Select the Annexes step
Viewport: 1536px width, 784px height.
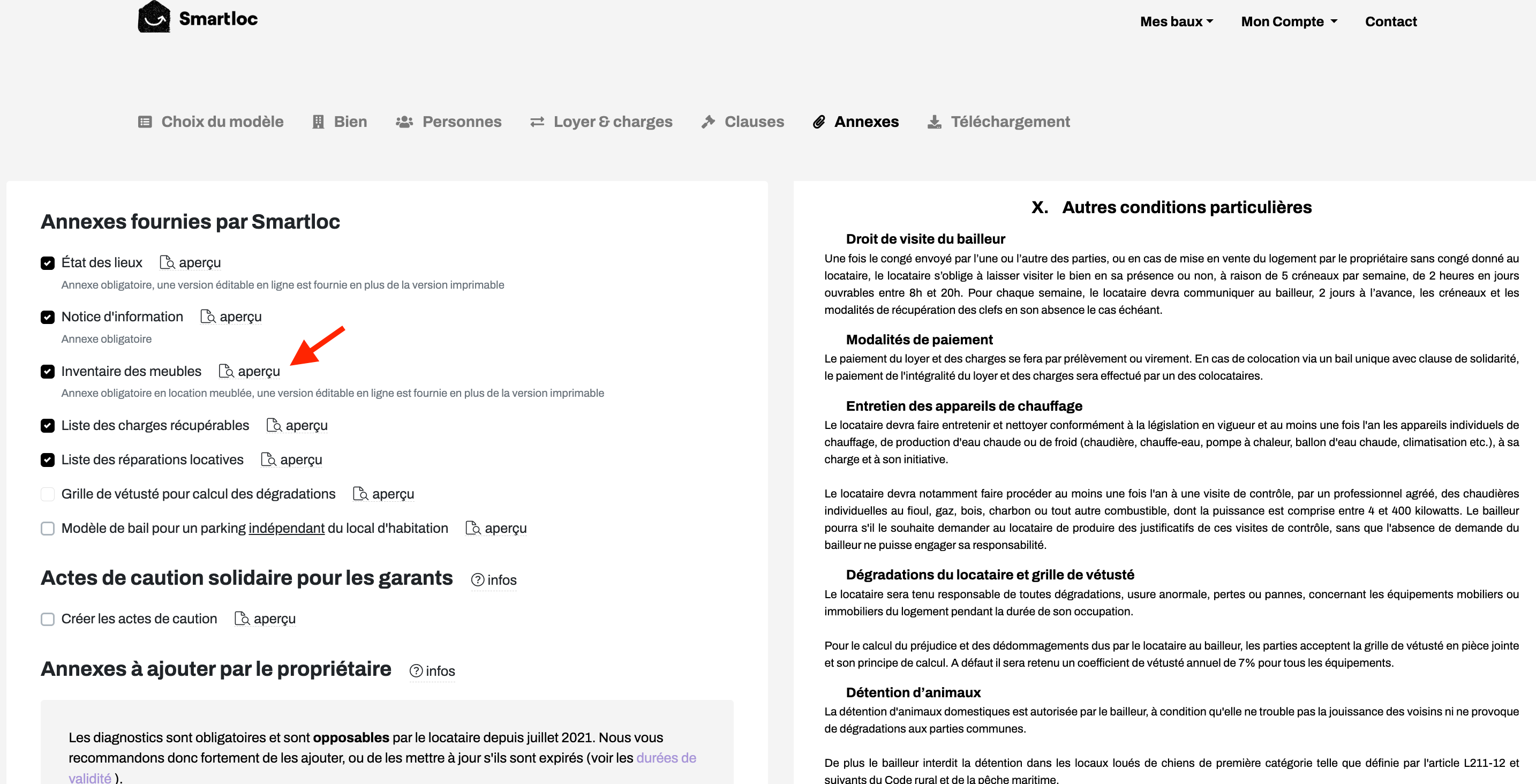click(x=856, y=122)
